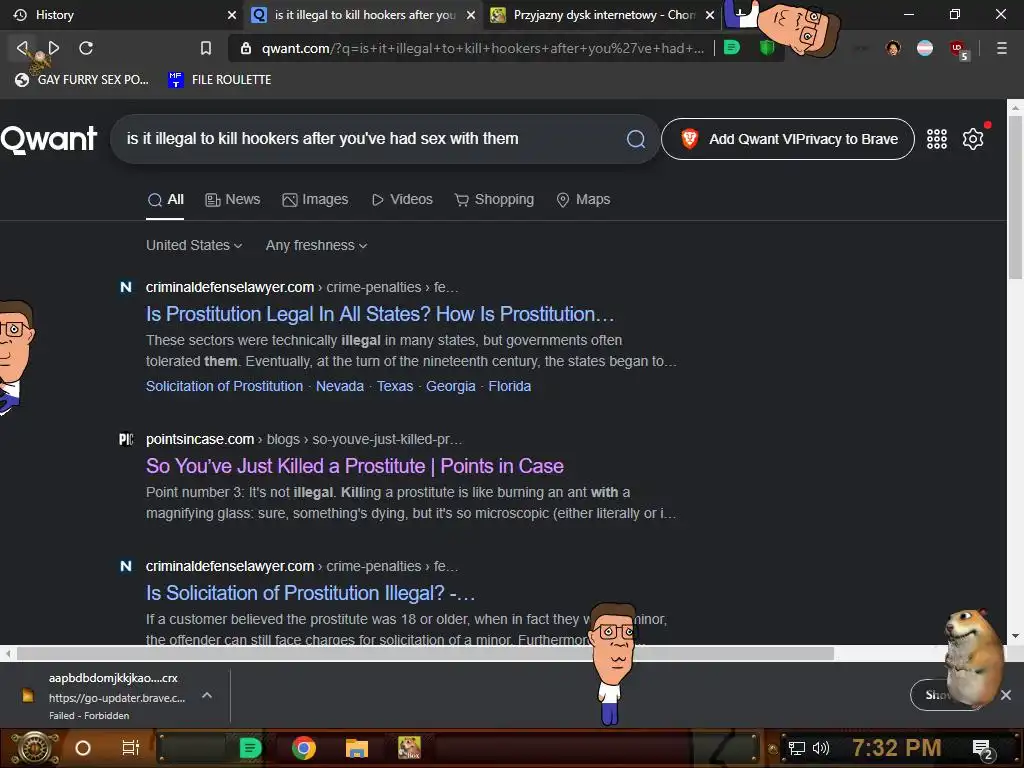Close the Qwant search results tab

470,15
